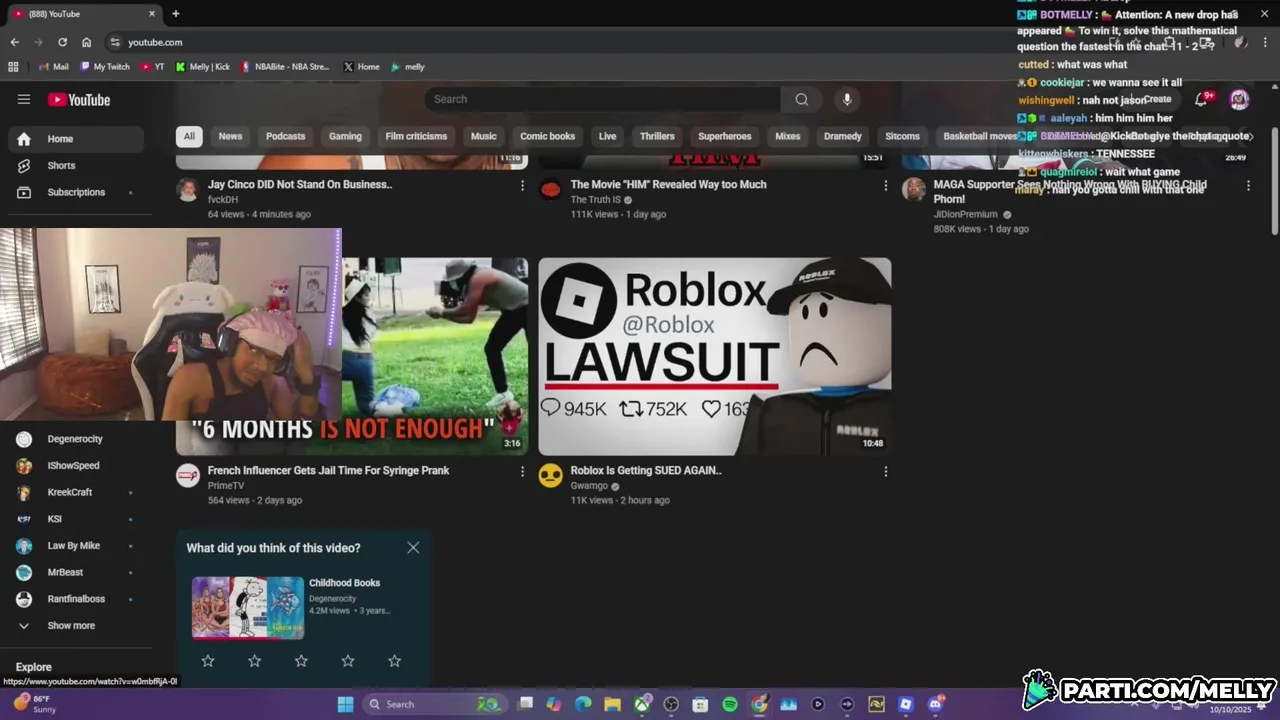The width and height of the screenshot is (1280, 720).
Task: Select the Superheroes filter chip
Action: click(724, 136)
